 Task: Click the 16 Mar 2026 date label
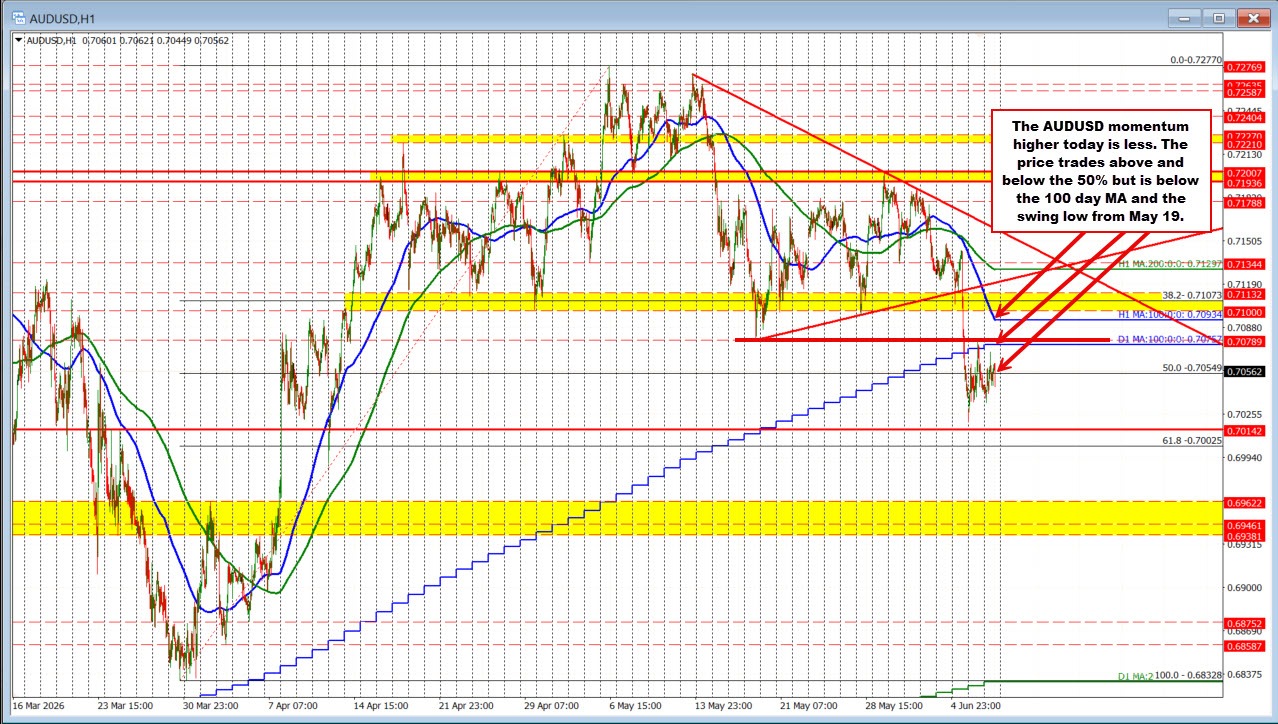click(37, 704)
